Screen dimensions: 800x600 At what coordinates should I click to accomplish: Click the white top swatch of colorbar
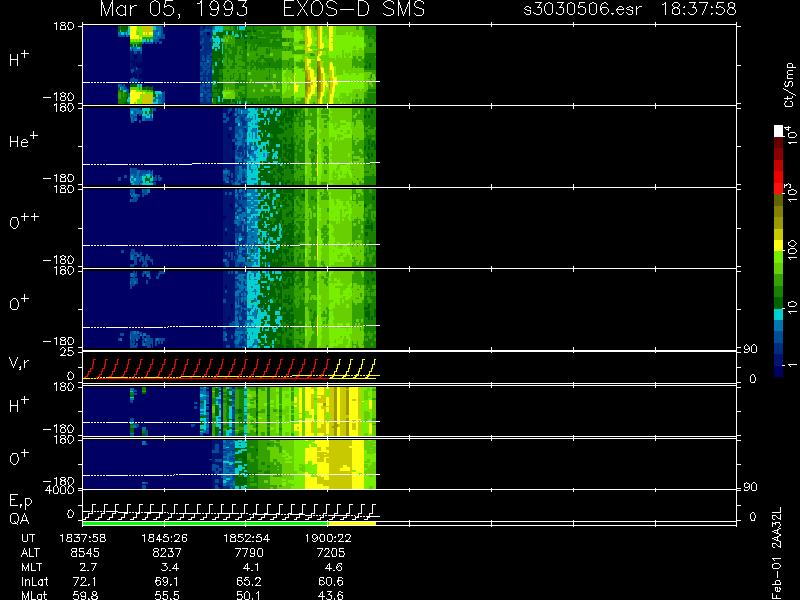click(x=779, y=131)
